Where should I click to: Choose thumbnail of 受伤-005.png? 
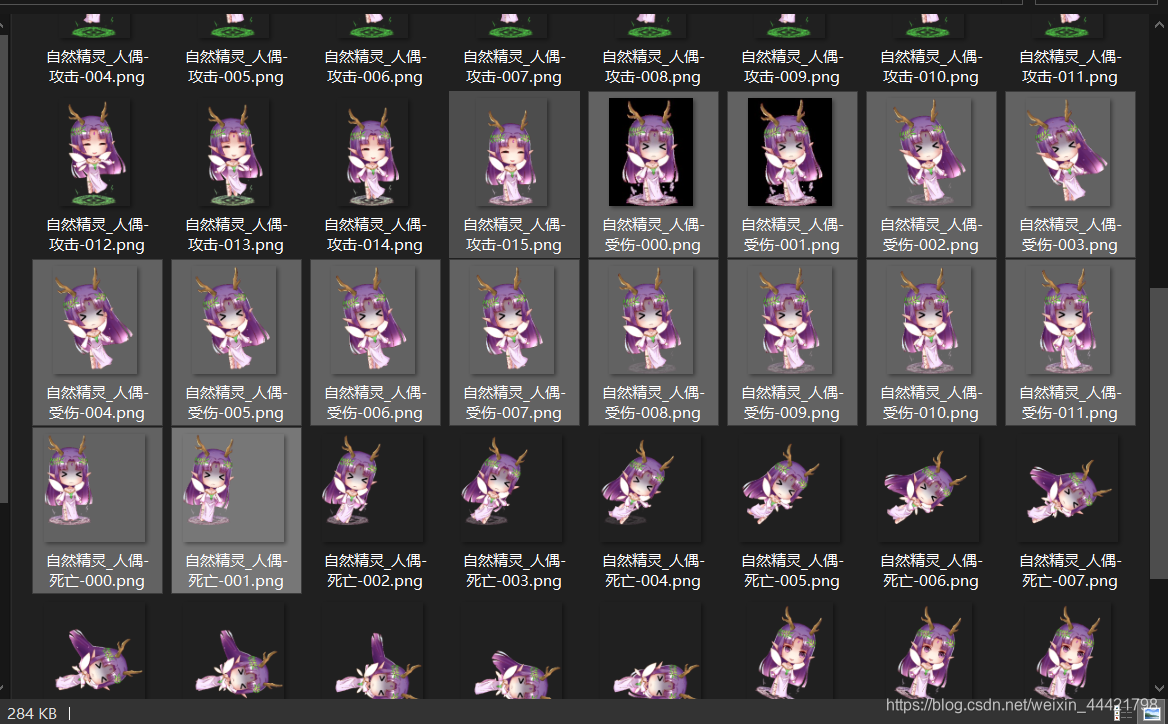point(235,320)
